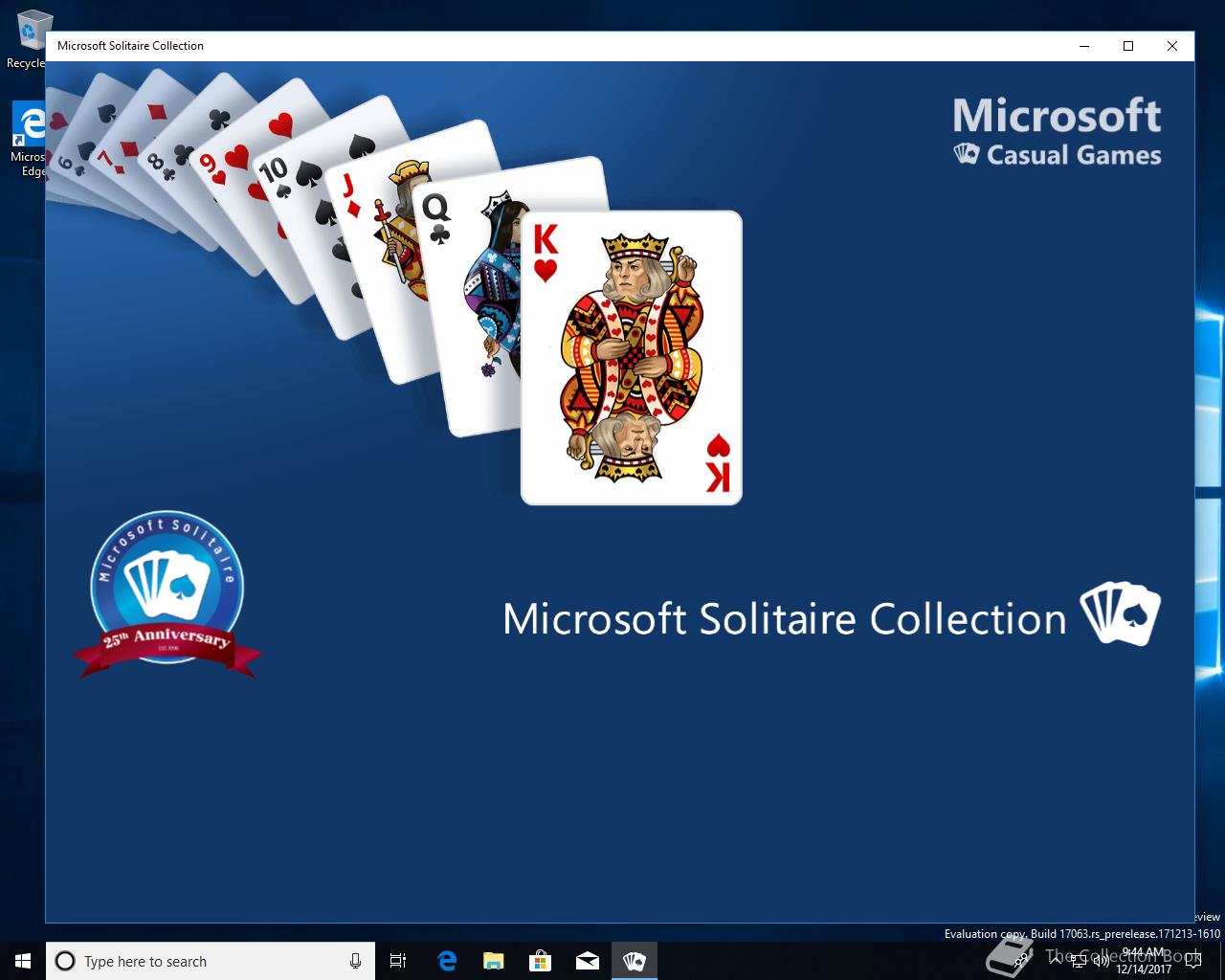Image resolution: width=1225 pixels, height=980 pixels.
Task: Open File Explorer from the taskbar
Action: (x=493, y=961)
